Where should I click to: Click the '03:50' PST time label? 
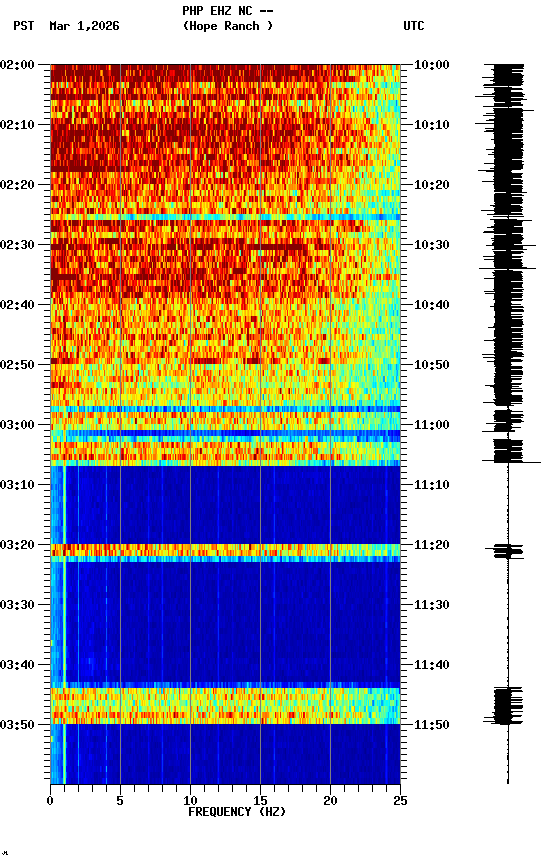pyautogui.click(x=17, y=725)
